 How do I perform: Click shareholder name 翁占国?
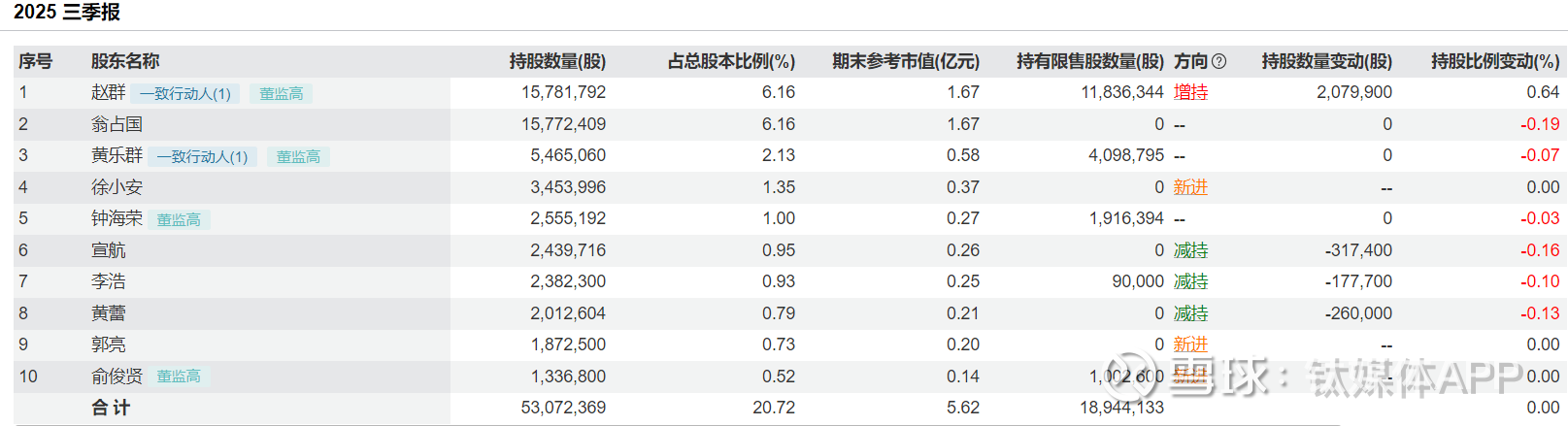[117, 124]
